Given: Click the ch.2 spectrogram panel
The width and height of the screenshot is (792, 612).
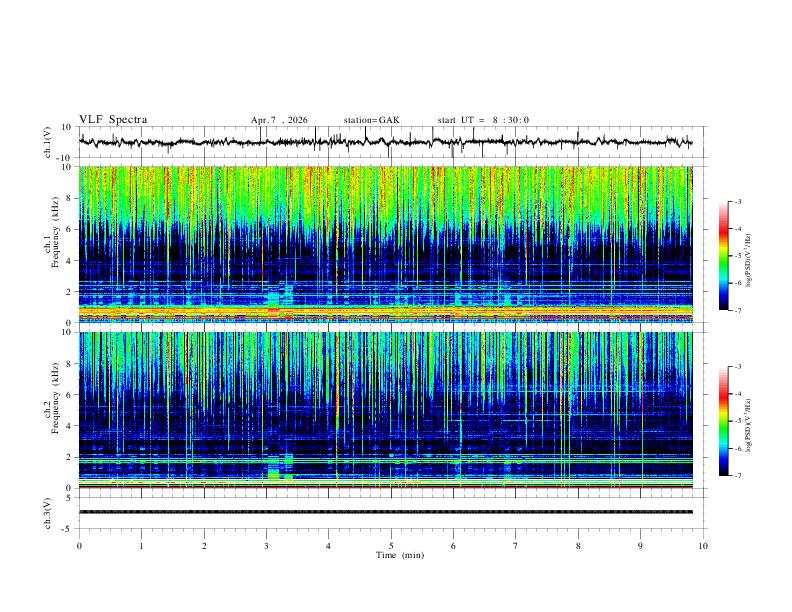Looking at the screenshot, I should pos(385,410).
